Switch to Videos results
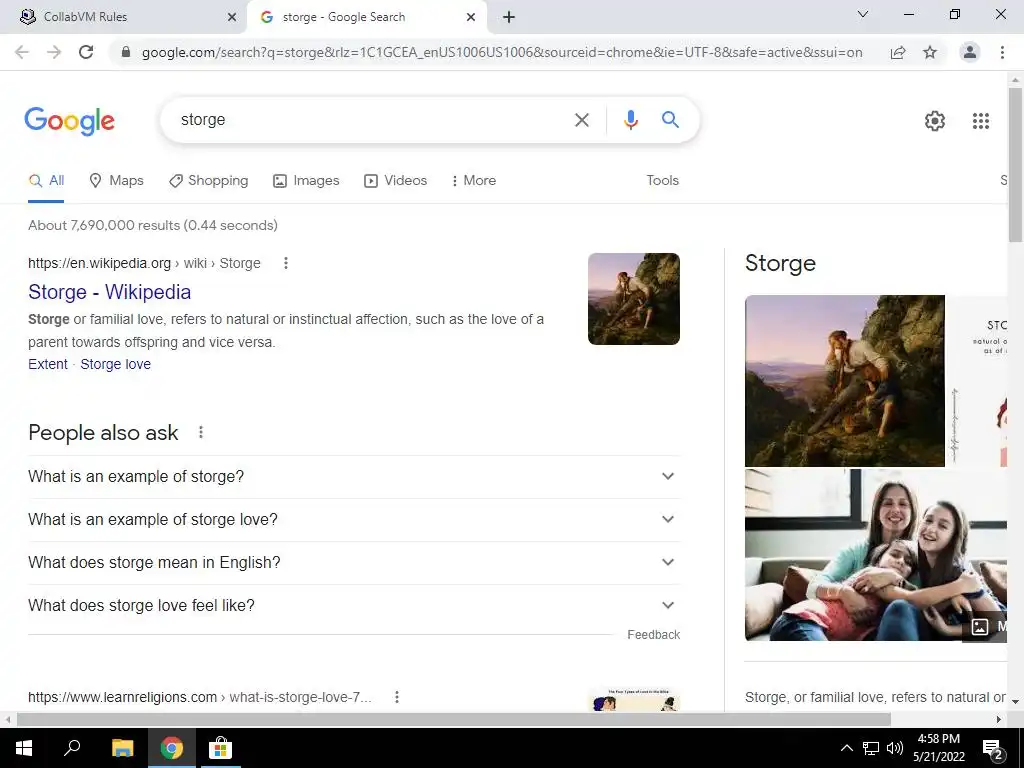This screenshot has width=1024, height=768. [396, 181]
